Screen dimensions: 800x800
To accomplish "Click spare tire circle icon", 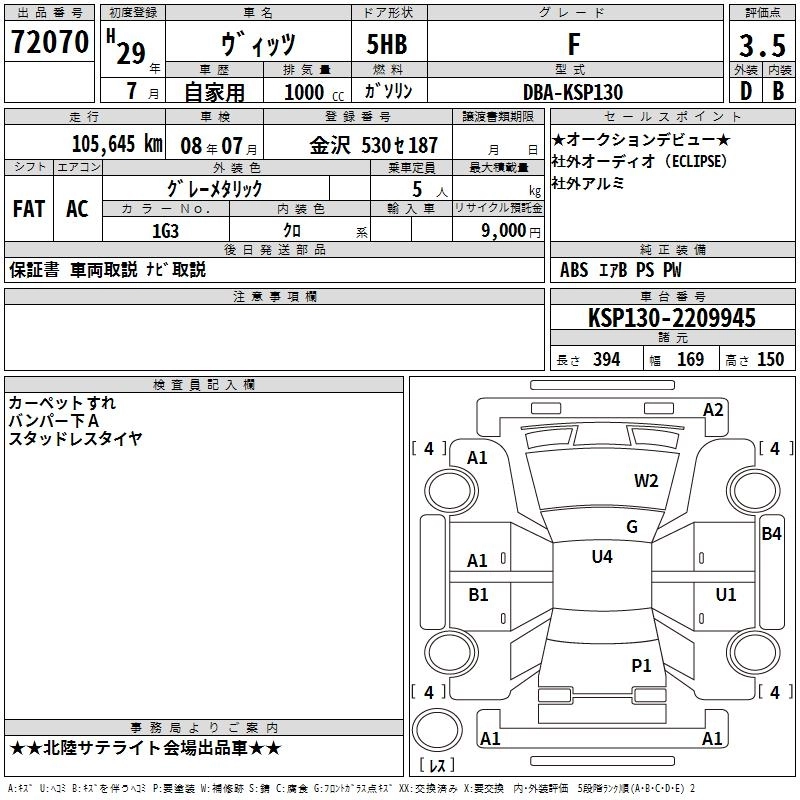I will click(437, 730).
